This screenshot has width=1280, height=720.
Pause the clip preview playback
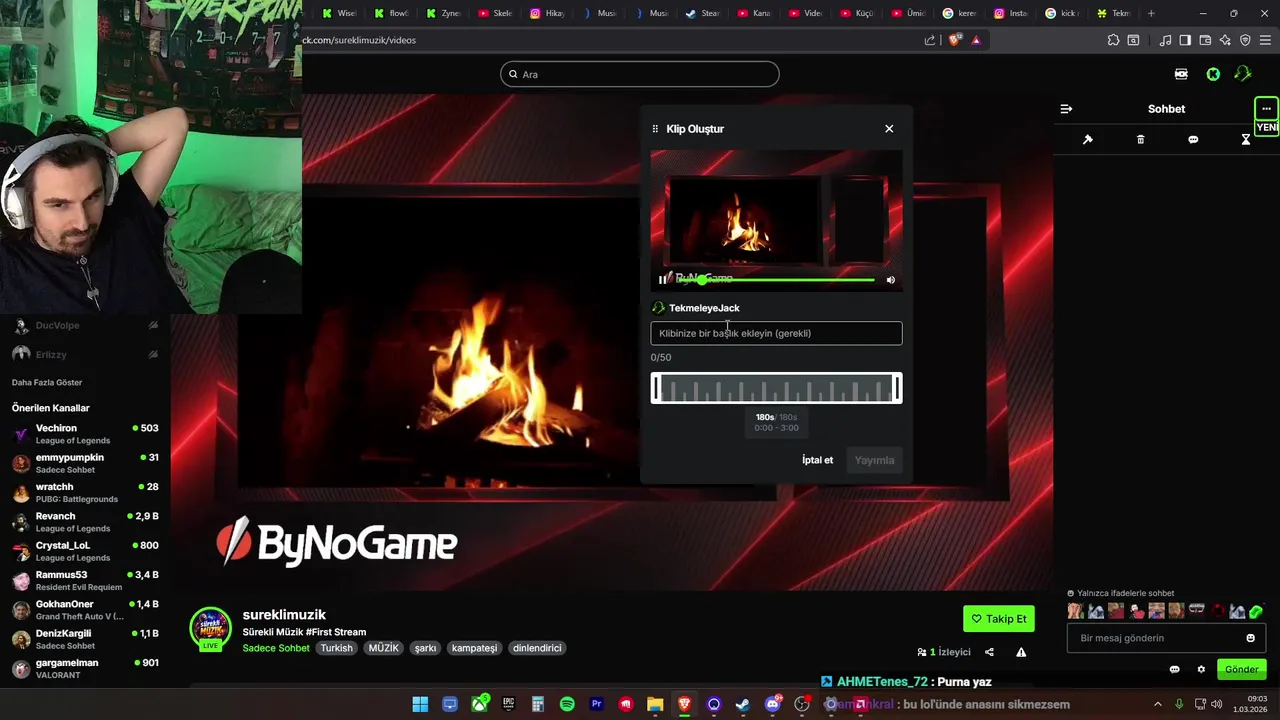pos(662,280)
